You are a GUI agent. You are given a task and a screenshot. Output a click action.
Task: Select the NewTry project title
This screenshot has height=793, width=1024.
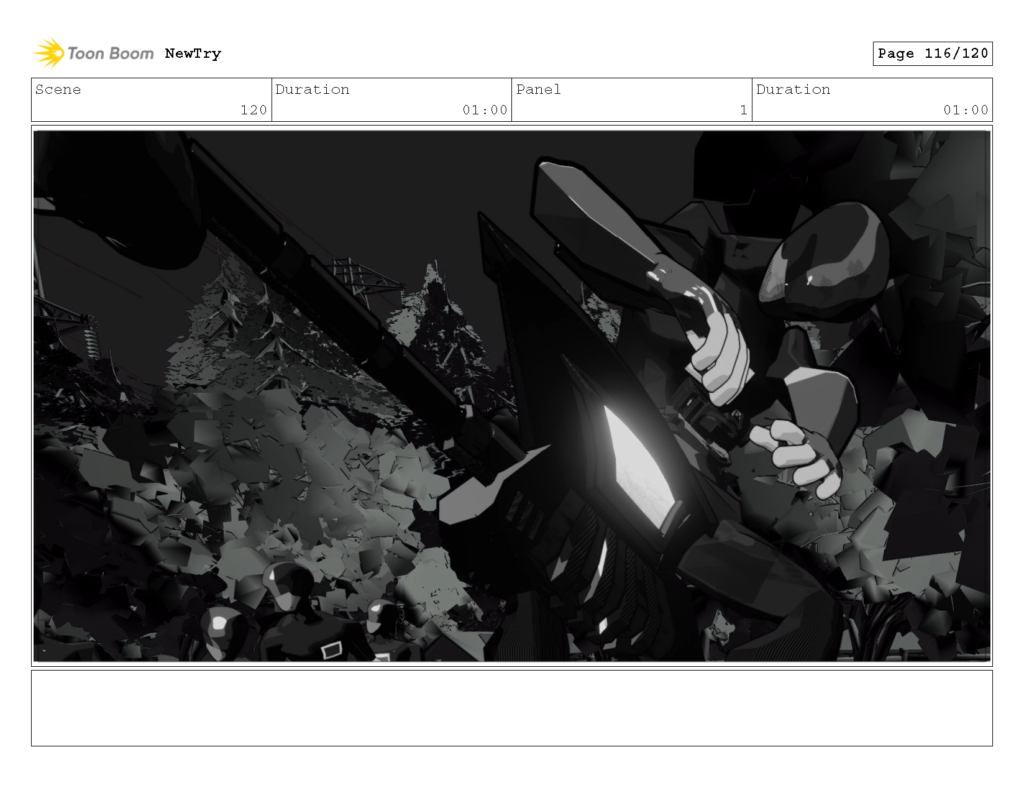pyautogui.click(x=193, y=53)
